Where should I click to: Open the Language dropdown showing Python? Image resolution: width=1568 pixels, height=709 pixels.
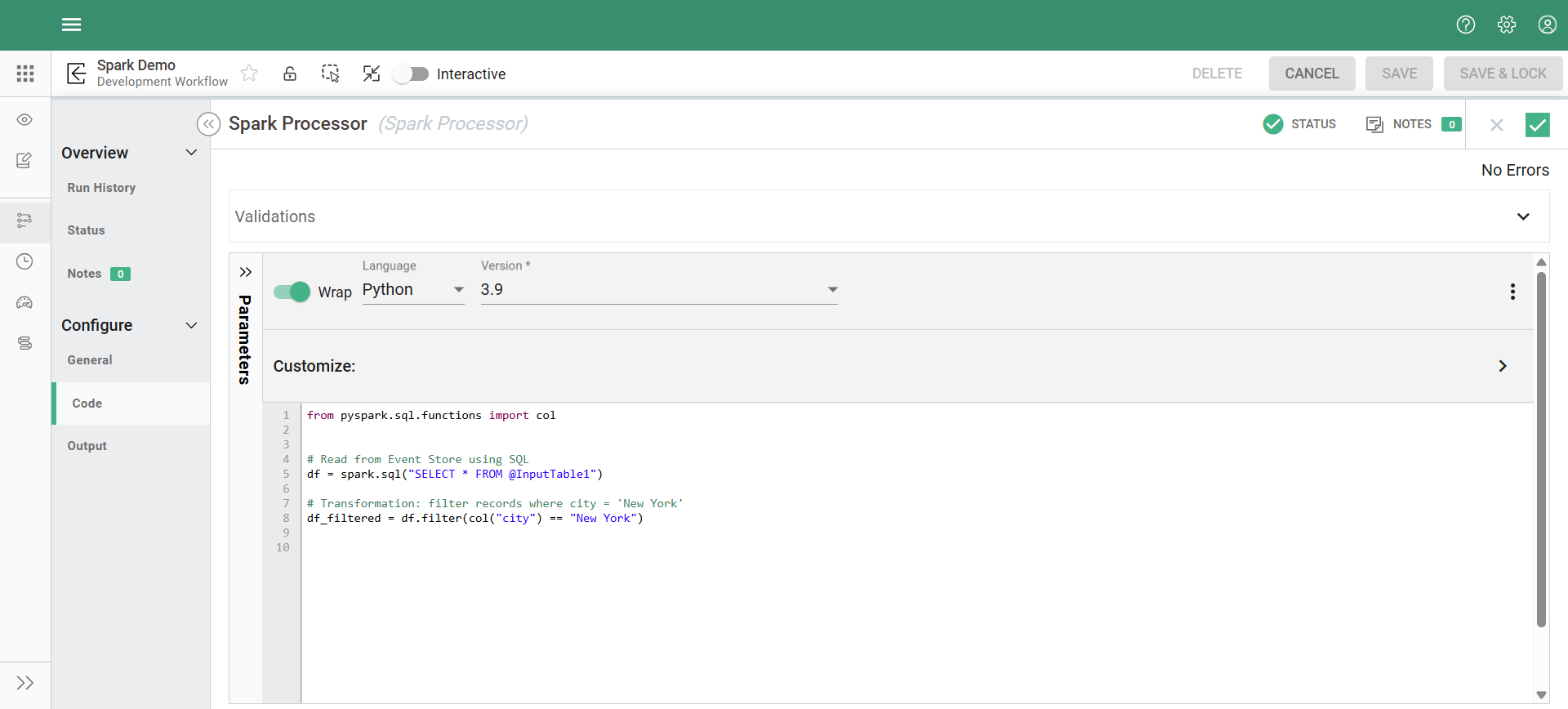(x=412, y=290)
